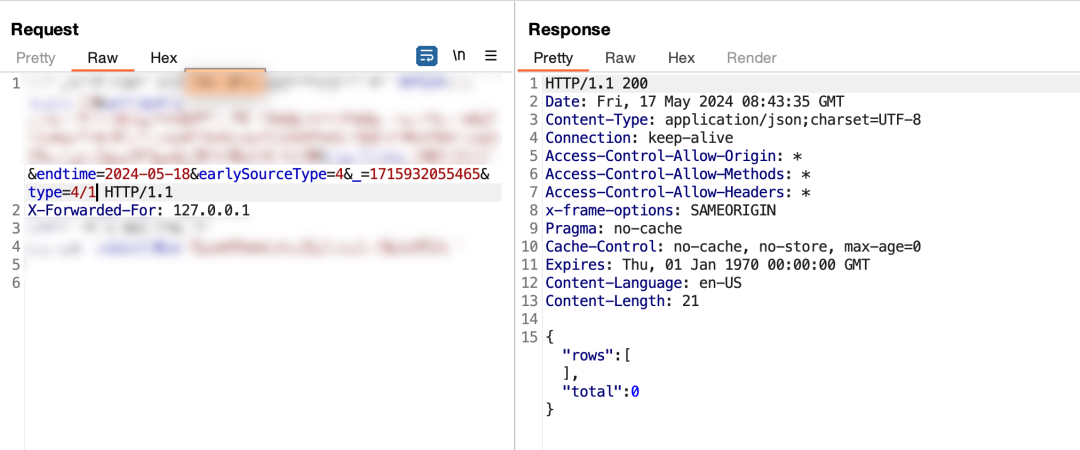This screenshot has height=450, width=1080.
Task: Open the Request hamburger options menu
Action: pyautogui.click(x=491, y=56)
